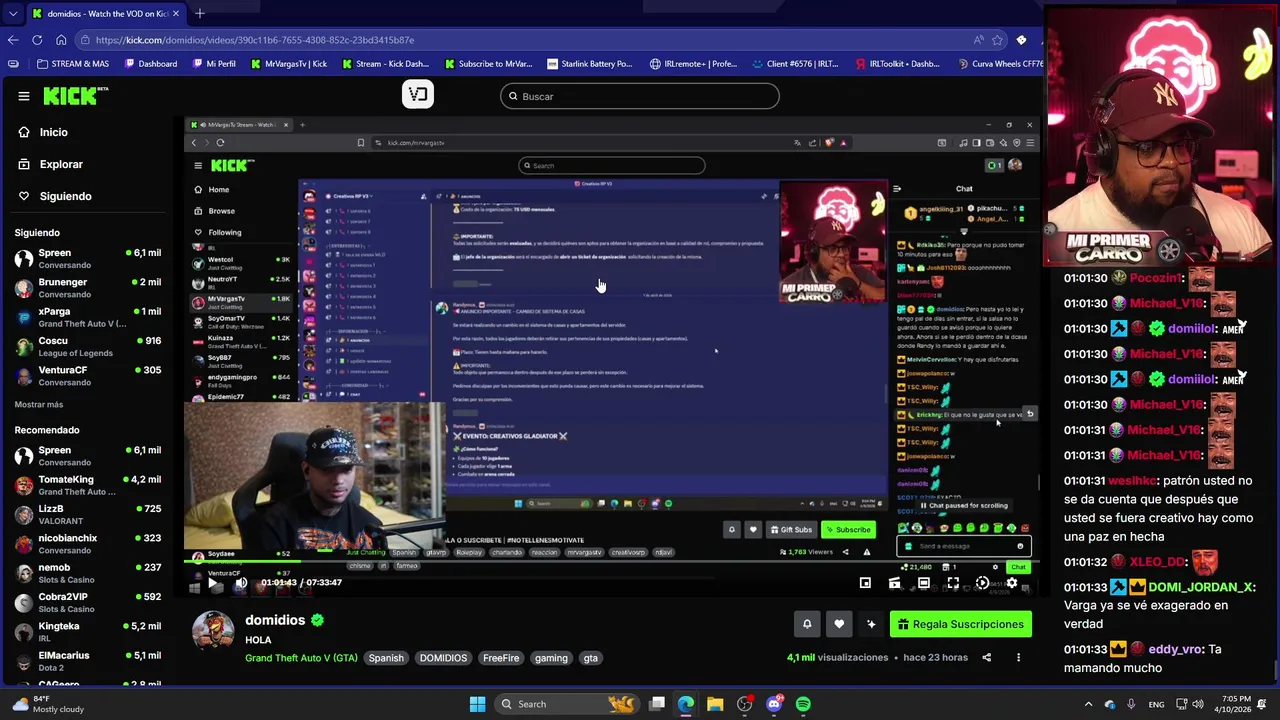The height and width of the screenshot is (720, 1280).
Task: Open recommended channel nicobianchix
Action: pyautogui.click(x=88, y=543)
